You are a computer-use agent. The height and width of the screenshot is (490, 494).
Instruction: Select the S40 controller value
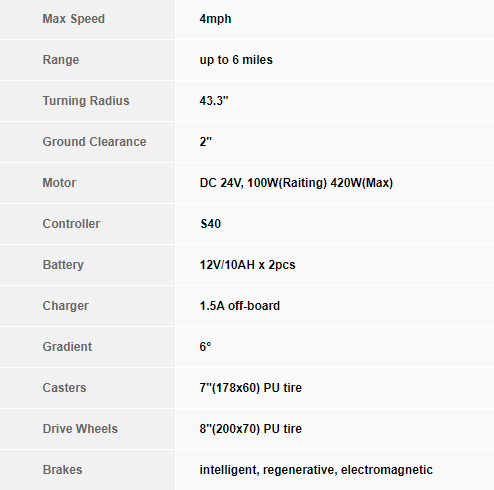(x=211, y=224)
